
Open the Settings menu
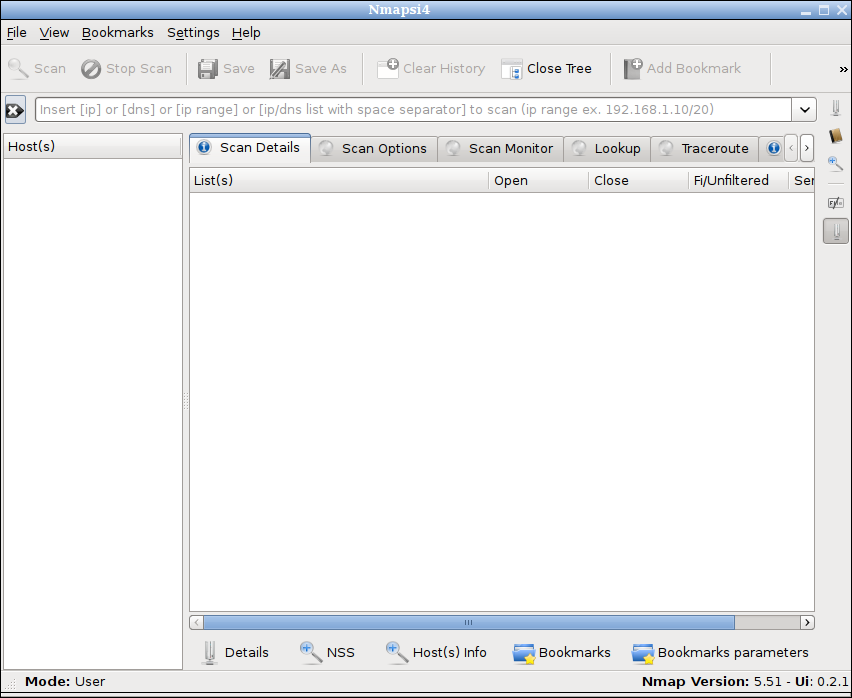(193, 33)
